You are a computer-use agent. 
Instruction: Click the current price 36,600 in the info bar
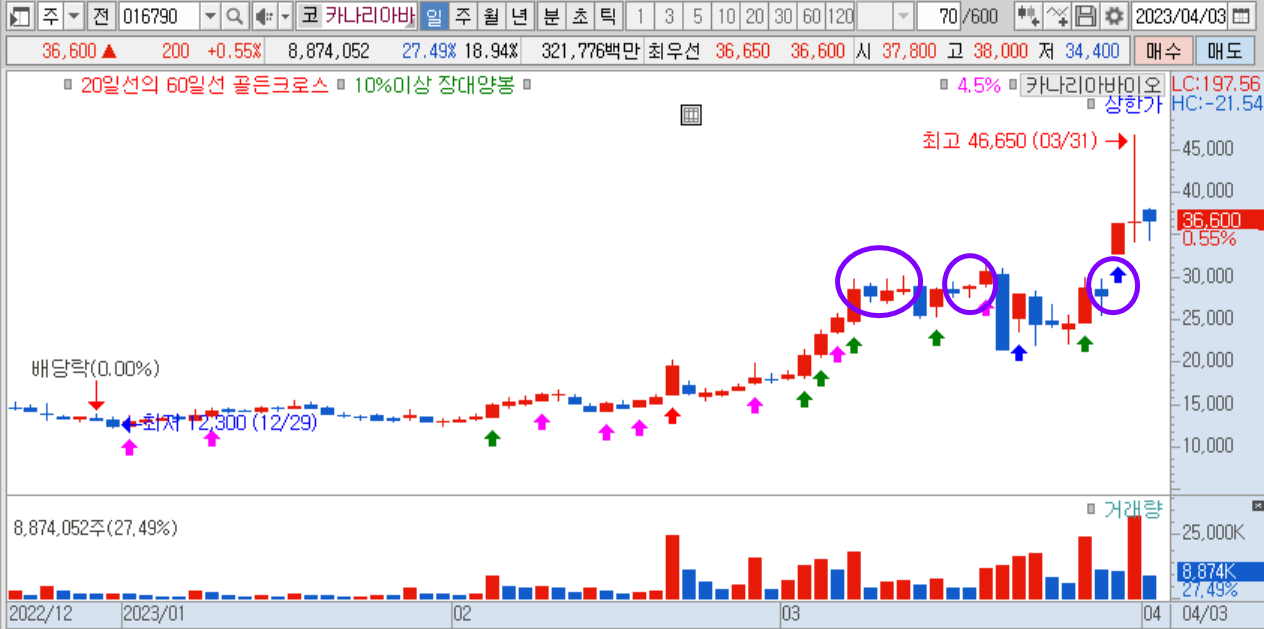coord(69,52)
